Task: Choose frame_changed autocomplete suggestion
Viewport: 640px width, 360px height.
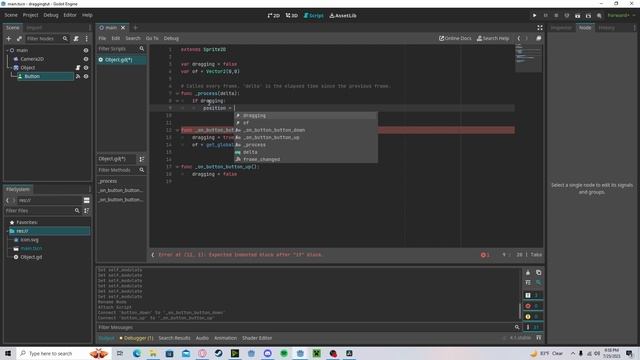Action: pos(305,160)
